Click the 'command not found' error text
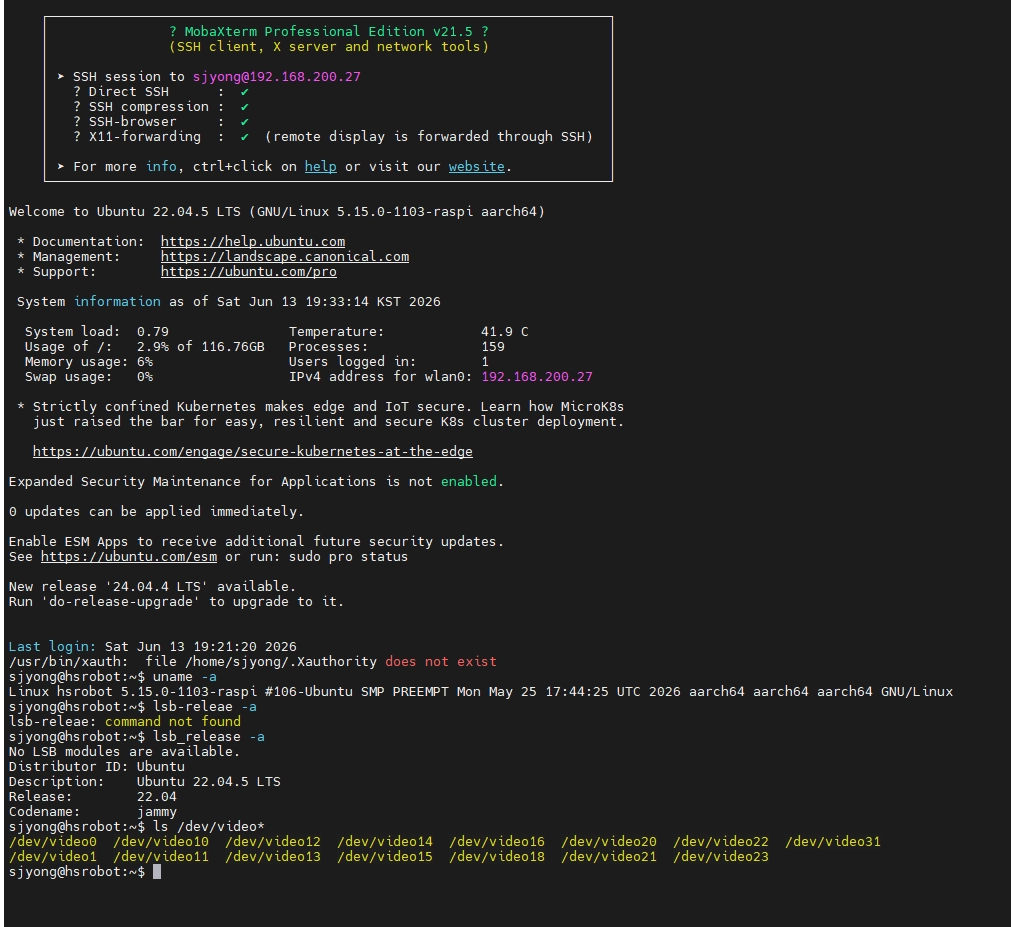The image size is (1011, 927). [x=173, y=721]
